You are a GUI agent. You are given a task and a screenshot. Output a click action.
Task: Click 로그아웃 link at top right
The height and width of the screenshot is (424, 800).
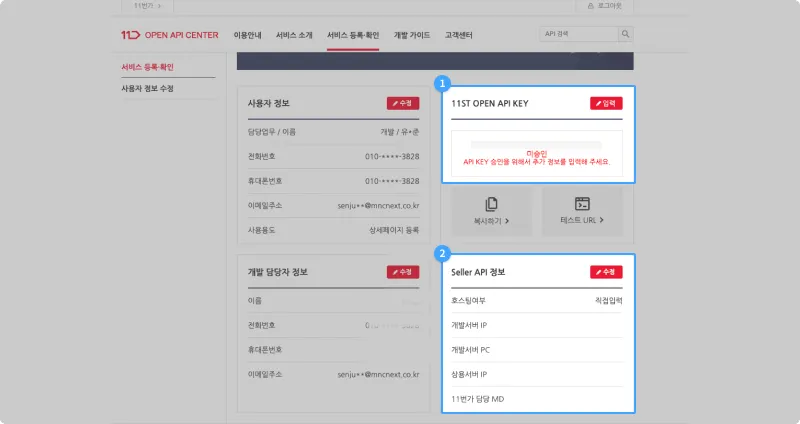[x=605, y=6]
